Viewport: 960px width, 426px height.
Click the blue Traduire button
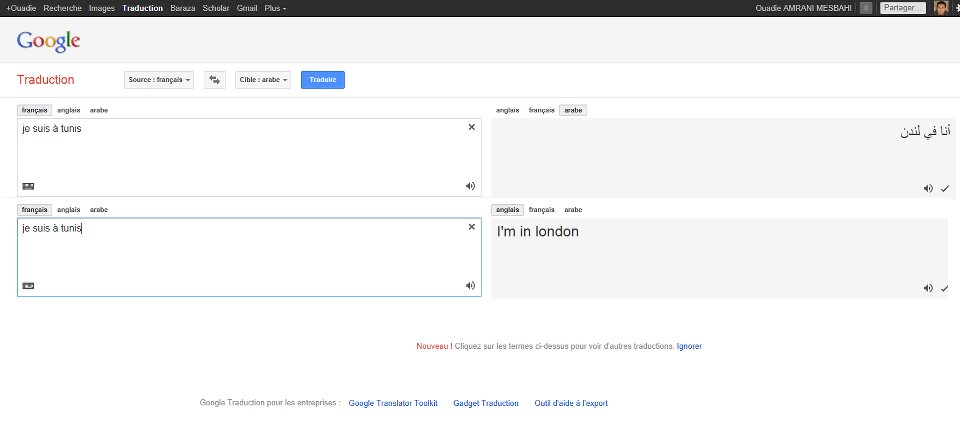tap(323, 80)
